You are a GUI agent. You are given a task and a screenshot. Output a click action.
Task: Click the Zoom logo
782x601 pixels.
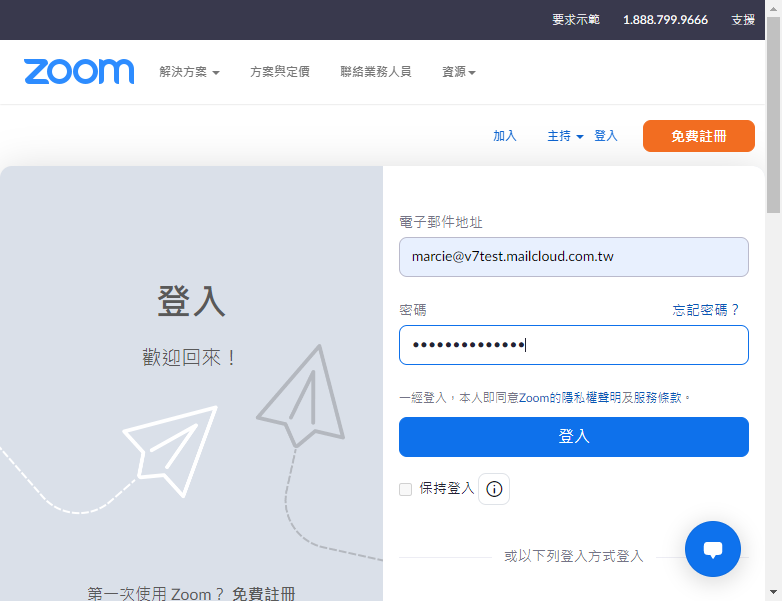[x=79, y=71]
